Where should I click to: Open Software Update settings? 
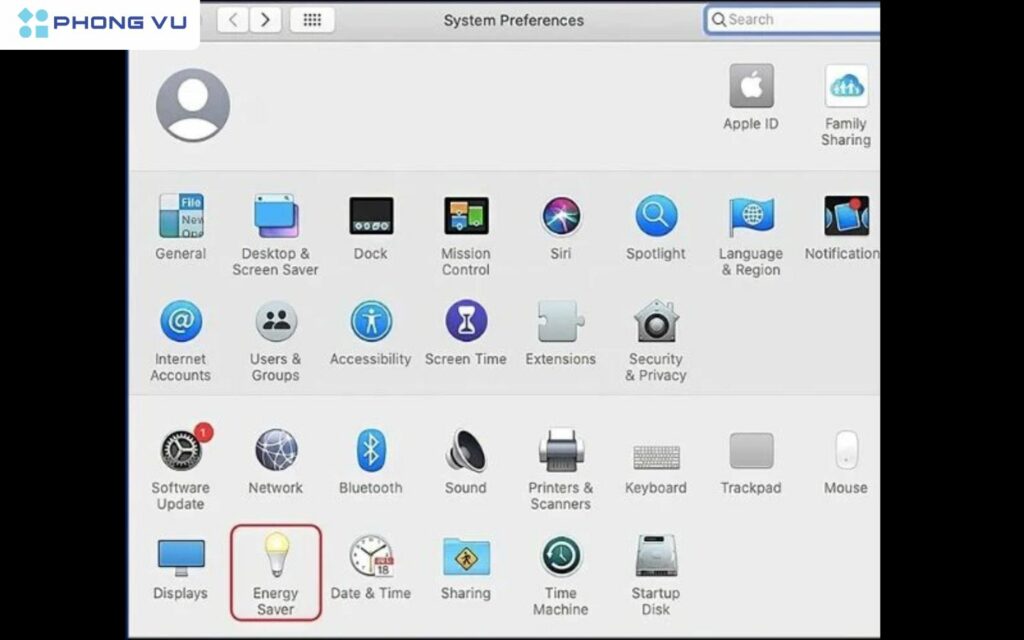tap(181, 451)
